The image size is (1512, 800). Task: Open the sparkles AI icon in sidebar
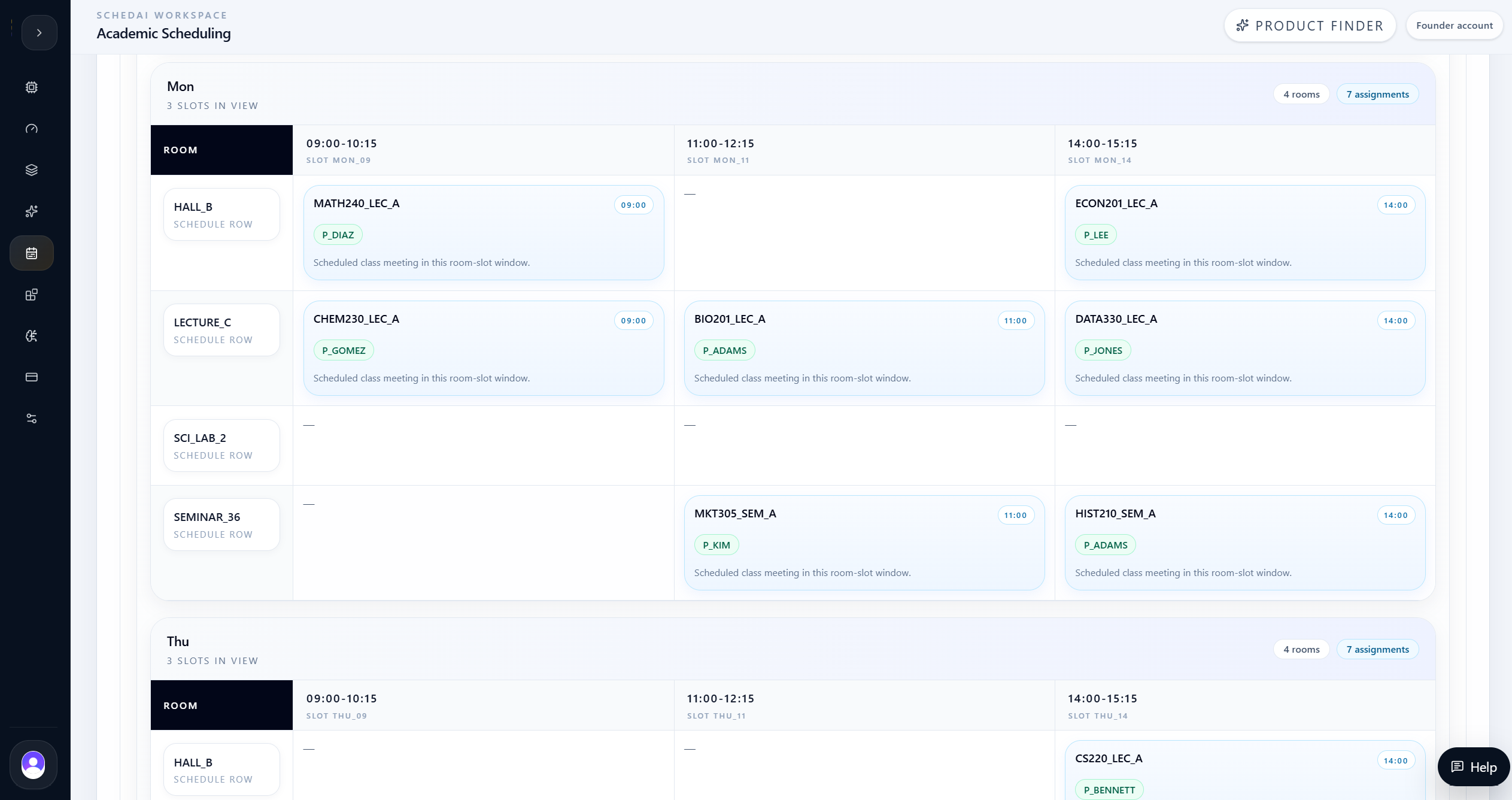click(32, 211)
